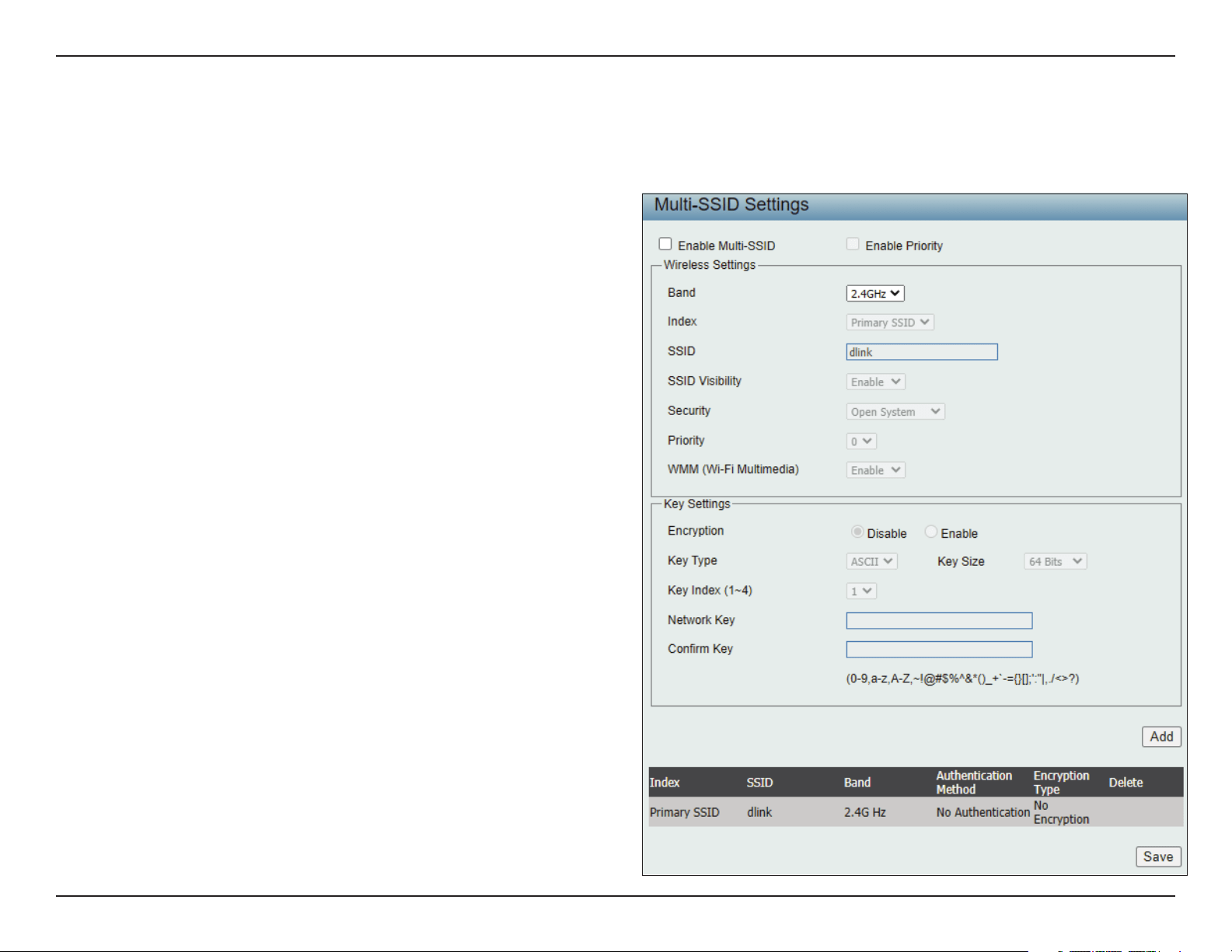The width and height of the screenshot is (1232, 952).
Task: Open the Index Primary SSID dropdown
Action: [x=890, y=323]
